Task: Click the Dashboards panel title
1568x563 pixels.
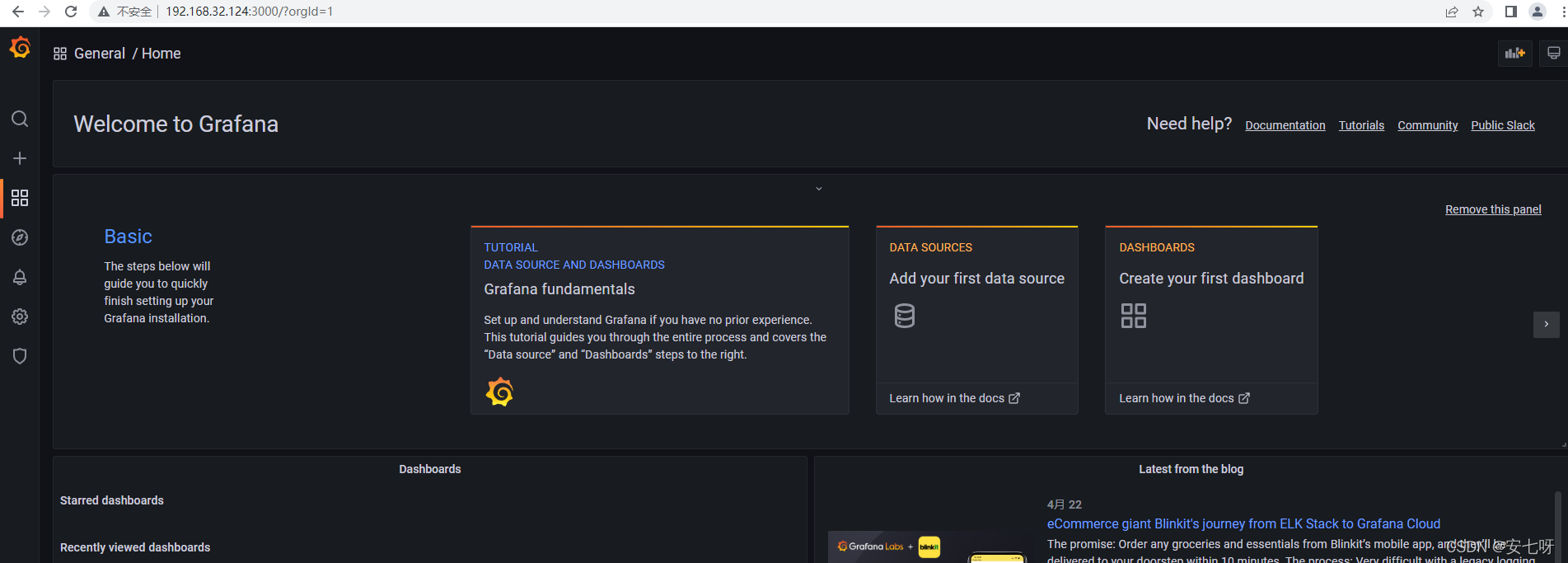Action: click(430, 469)
